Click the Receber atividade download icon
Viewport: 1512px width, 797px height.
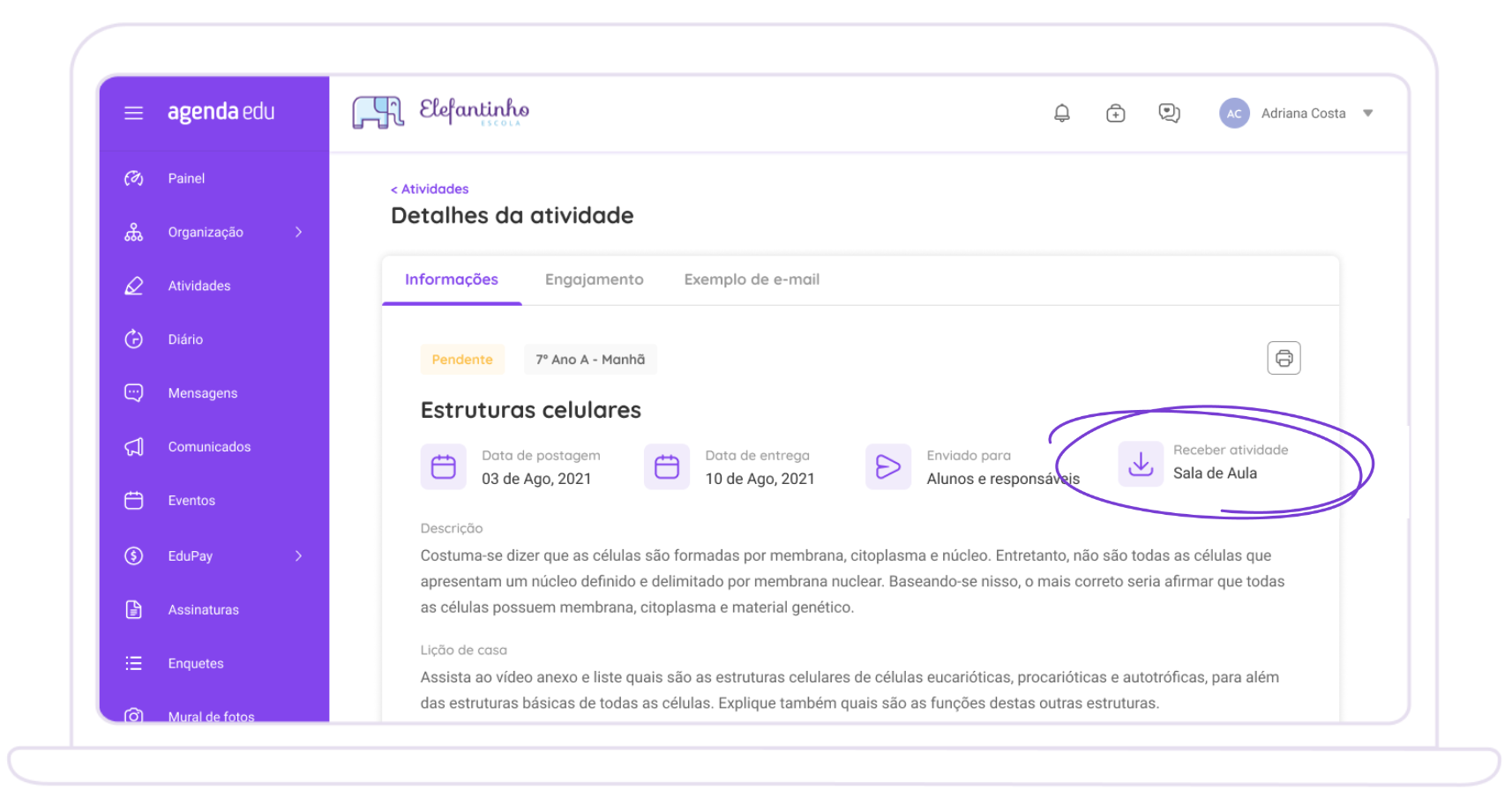click(1141, 464)
